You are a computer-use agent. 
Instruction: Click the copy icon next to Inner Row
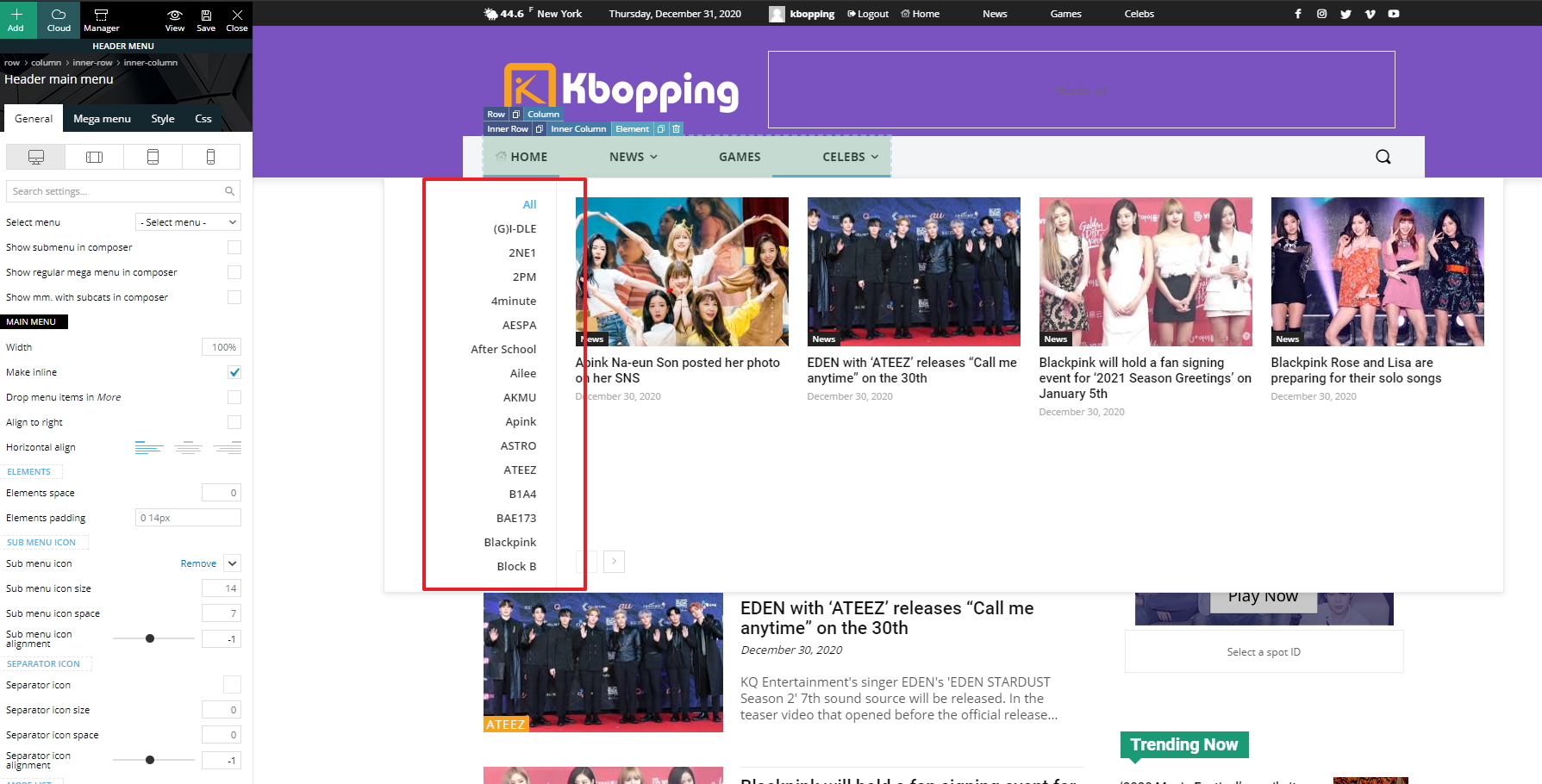pyautogui.click(x=540, y=129)
